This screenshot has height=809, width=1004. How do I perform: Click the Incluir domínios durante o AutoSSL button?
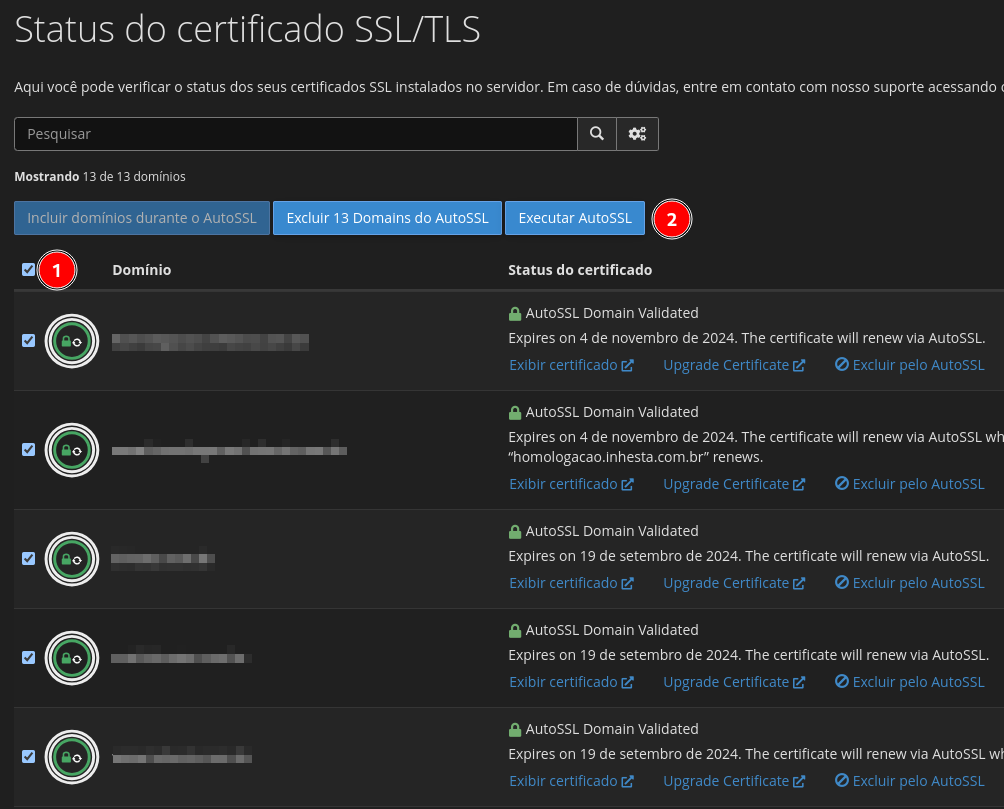(x=142, y=218)
